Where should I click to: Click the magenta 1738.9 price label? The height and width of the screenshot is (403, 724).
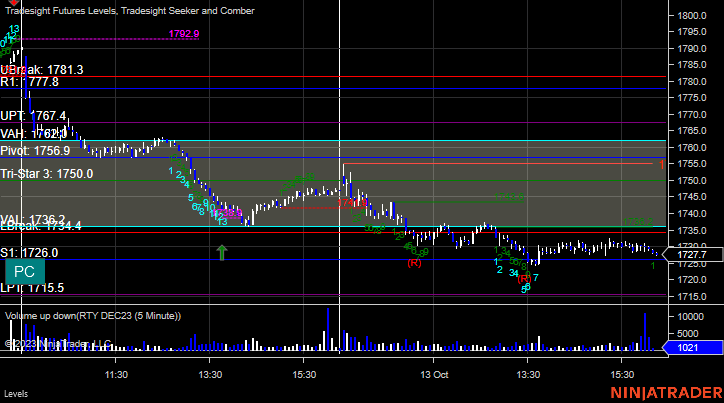(228, 213)
